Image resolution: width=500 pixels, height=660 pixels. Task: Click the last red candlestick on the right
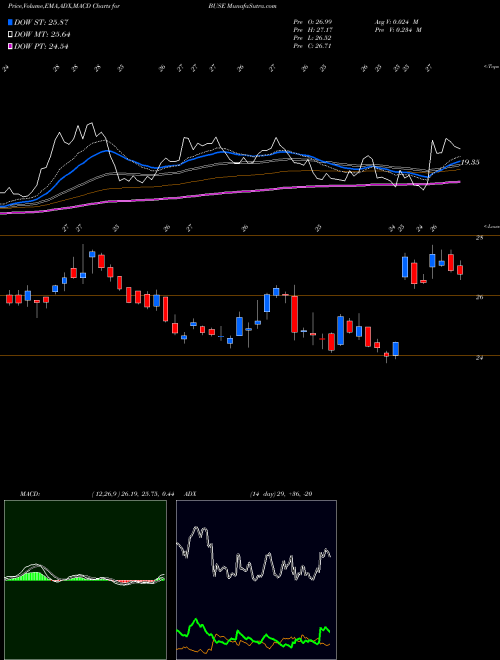460,270
